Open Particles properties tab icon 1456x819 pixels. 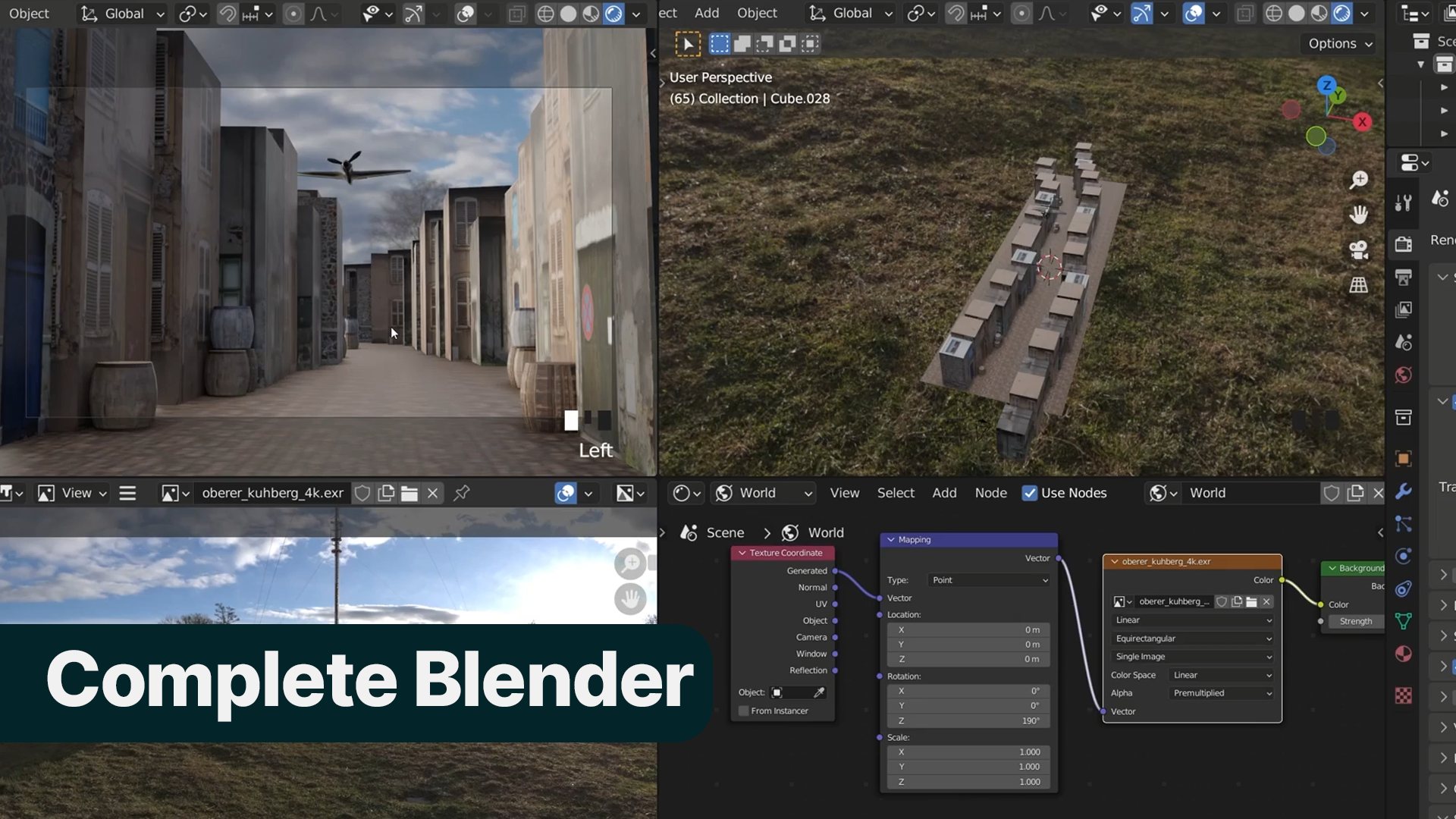(x=1404, y=523)
